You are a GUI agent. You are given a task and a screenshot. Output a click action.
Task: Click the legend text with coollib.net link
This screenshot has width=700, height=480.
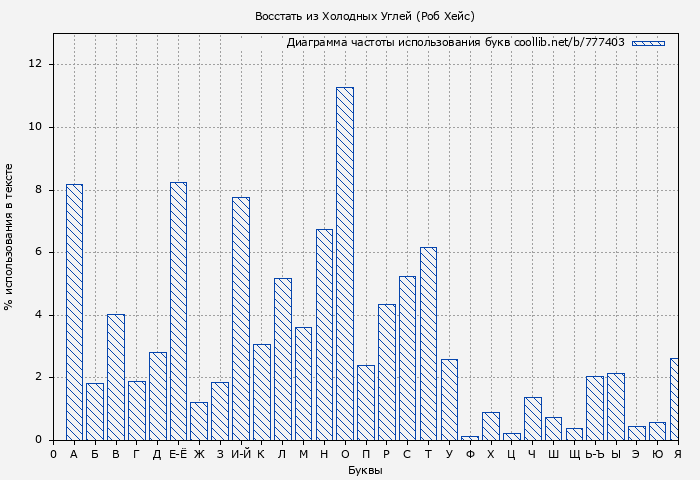[455, 43]
